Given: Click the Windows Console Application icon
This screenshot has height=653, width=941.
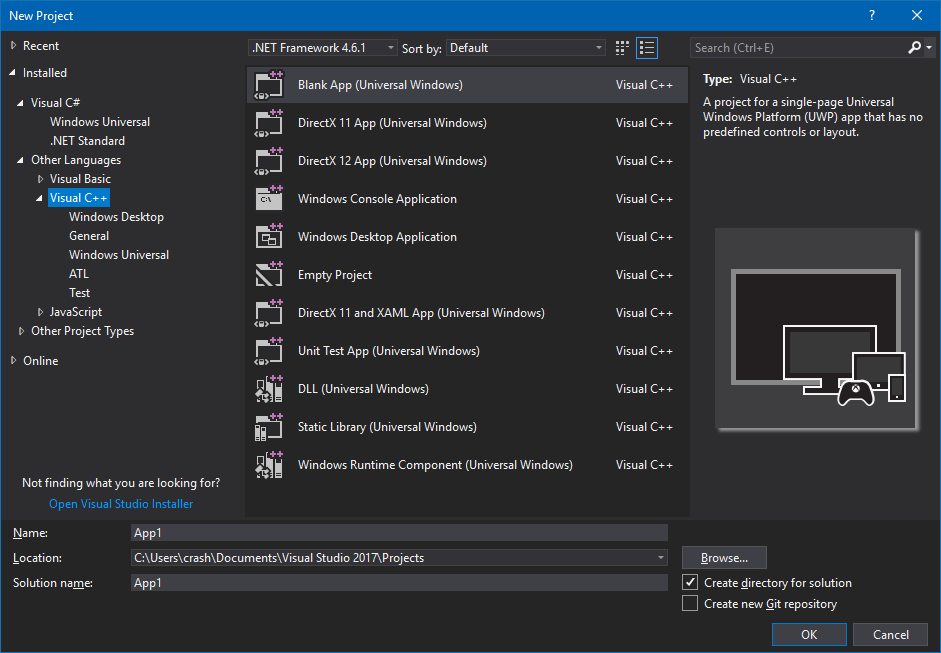Looking at the screenshot, I should (269, 199).
